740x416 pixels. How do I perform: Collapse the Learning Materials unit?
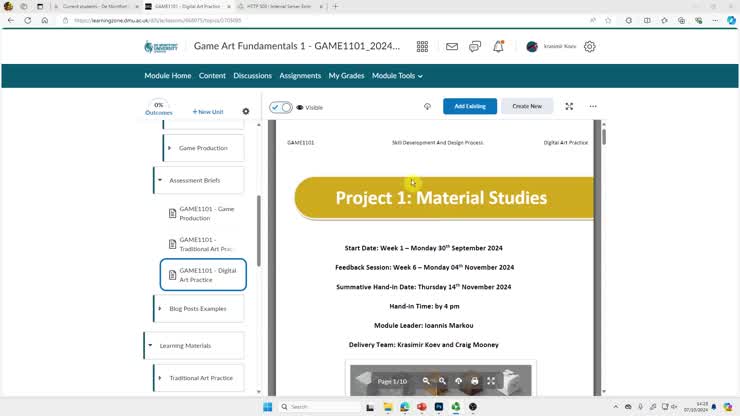pyautogui.click(x=150, y=346)
